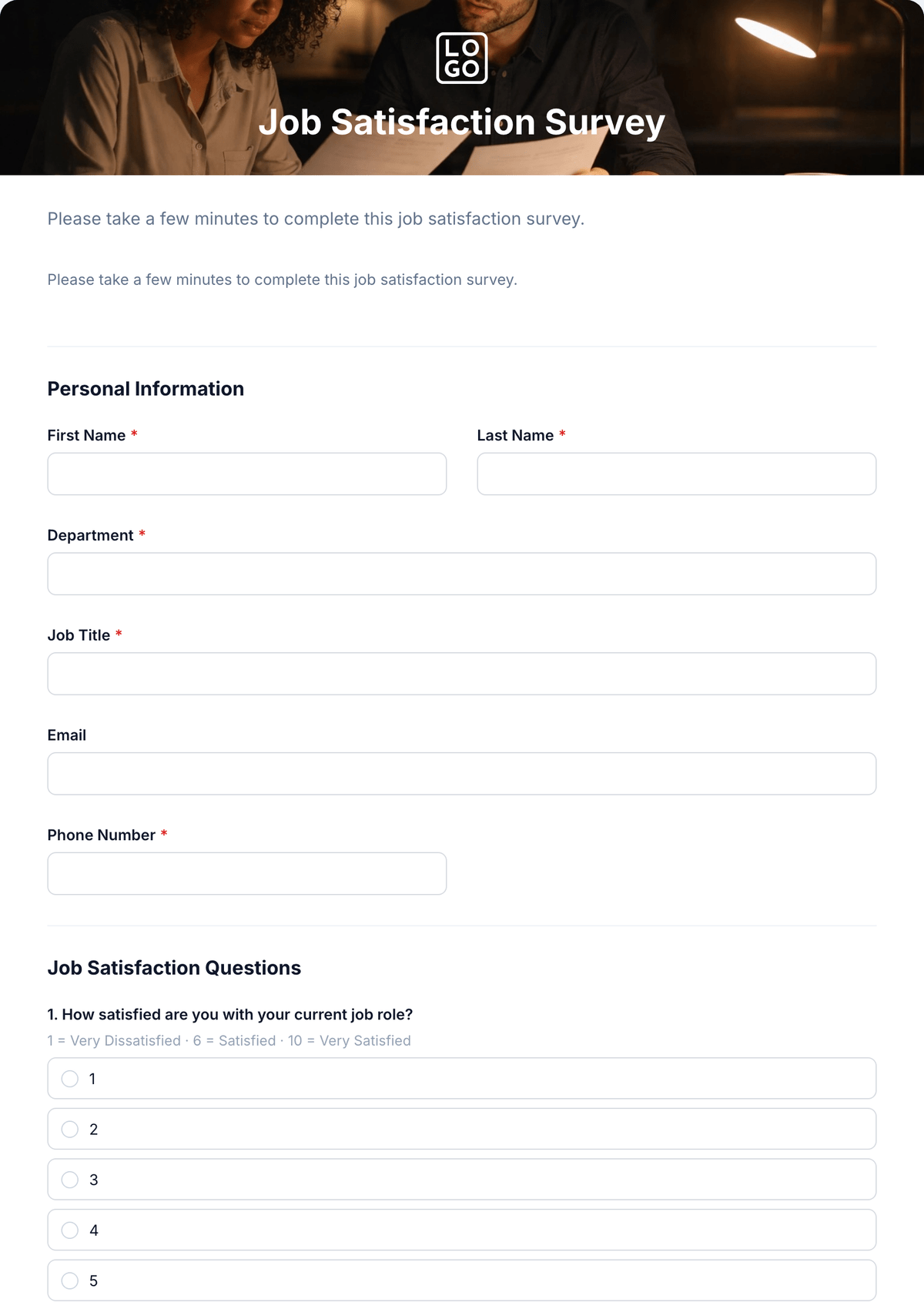Image resolution: width=924 pixels, height=1309 pixels.
Task: Click the Job Satisfaction Survey title
Action: [462, 122]
